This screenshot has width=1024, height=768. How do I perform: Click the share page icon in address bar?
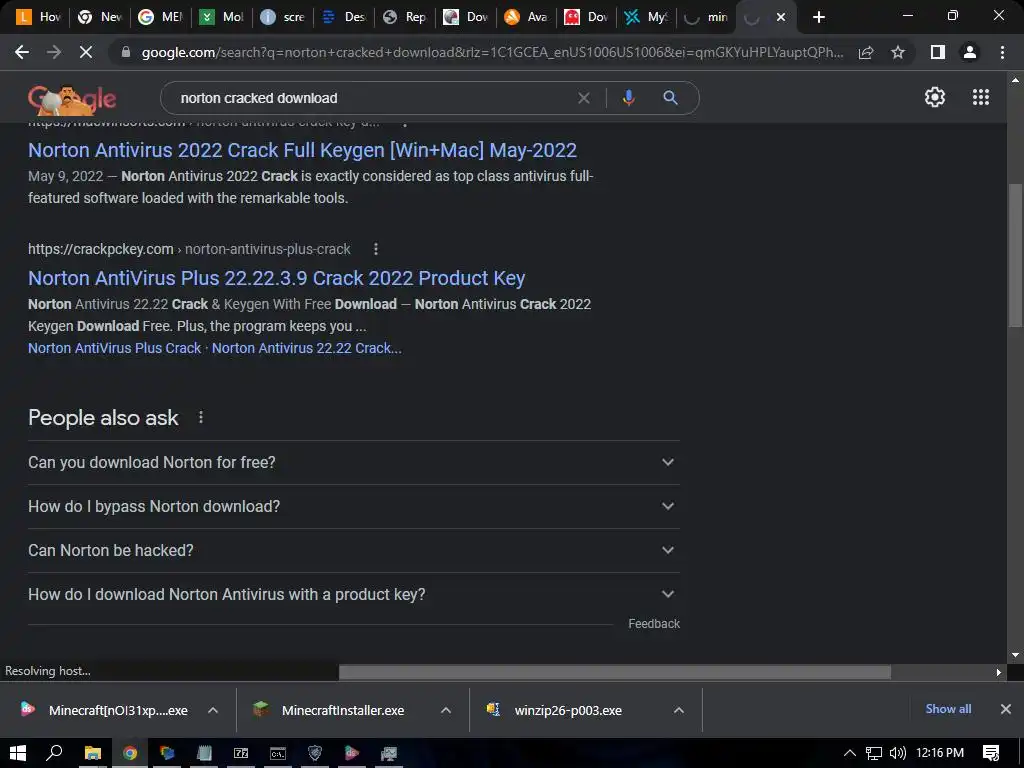click(866, 52)
